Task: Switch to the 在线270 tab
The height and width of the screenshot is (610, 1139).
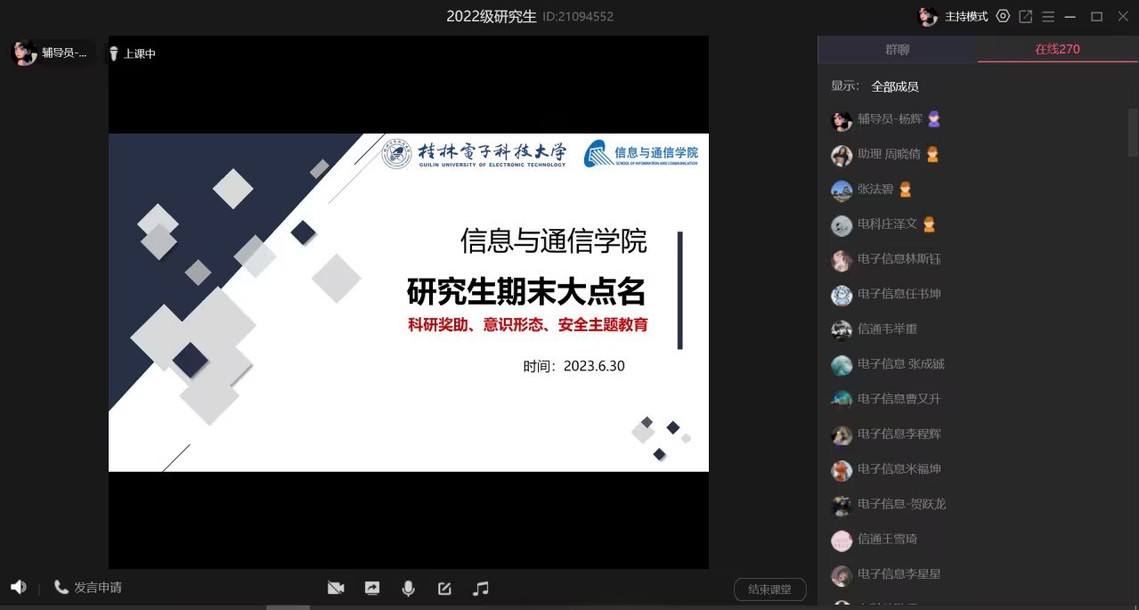Action: [1057, 49]
